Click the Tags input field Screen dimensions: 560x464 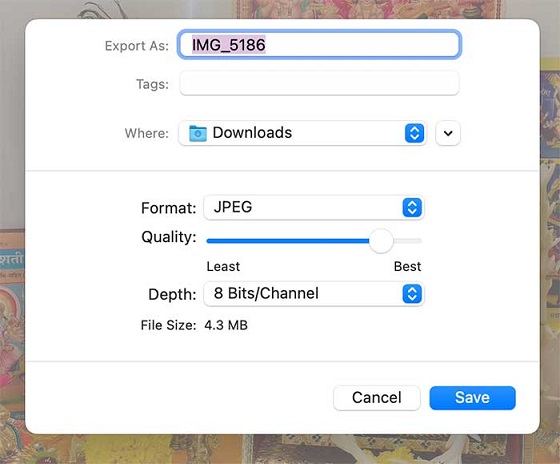pyautogui.click(x=319, y=84)
